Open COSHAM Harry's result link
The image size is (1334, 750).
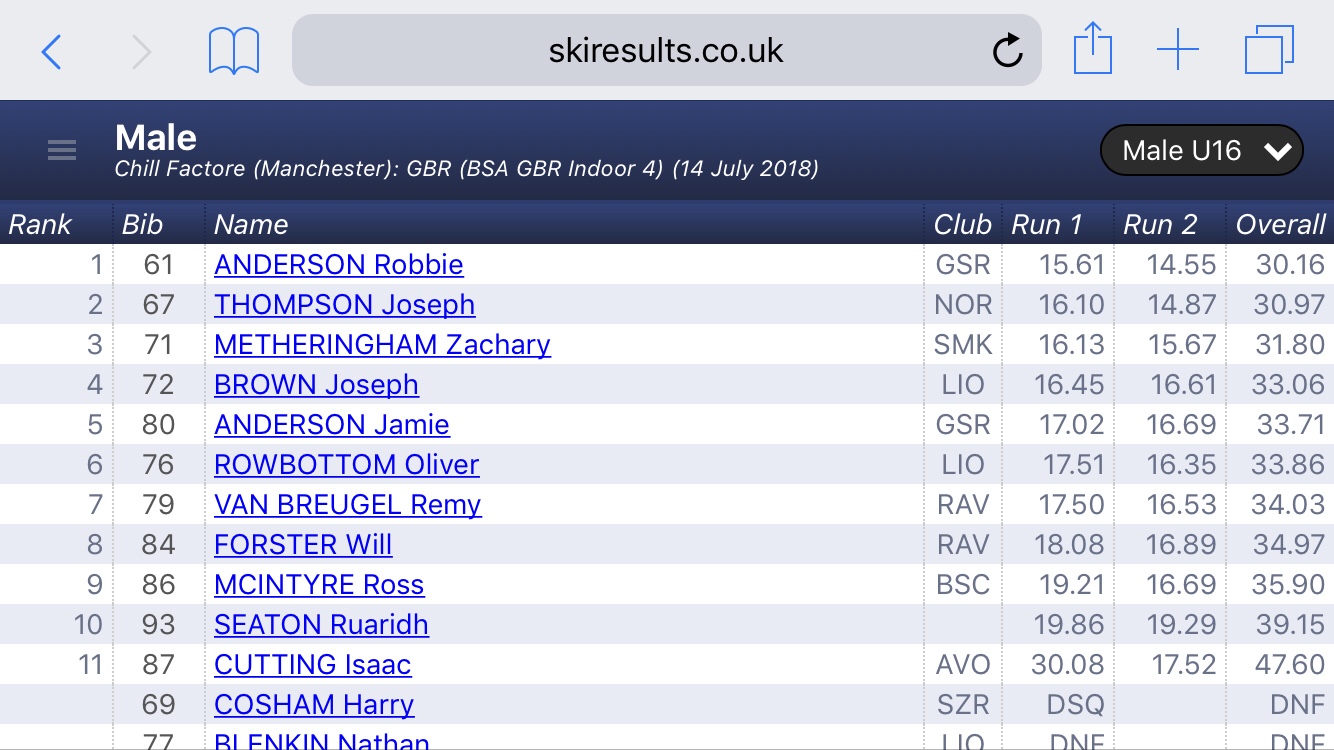(314, 705)
